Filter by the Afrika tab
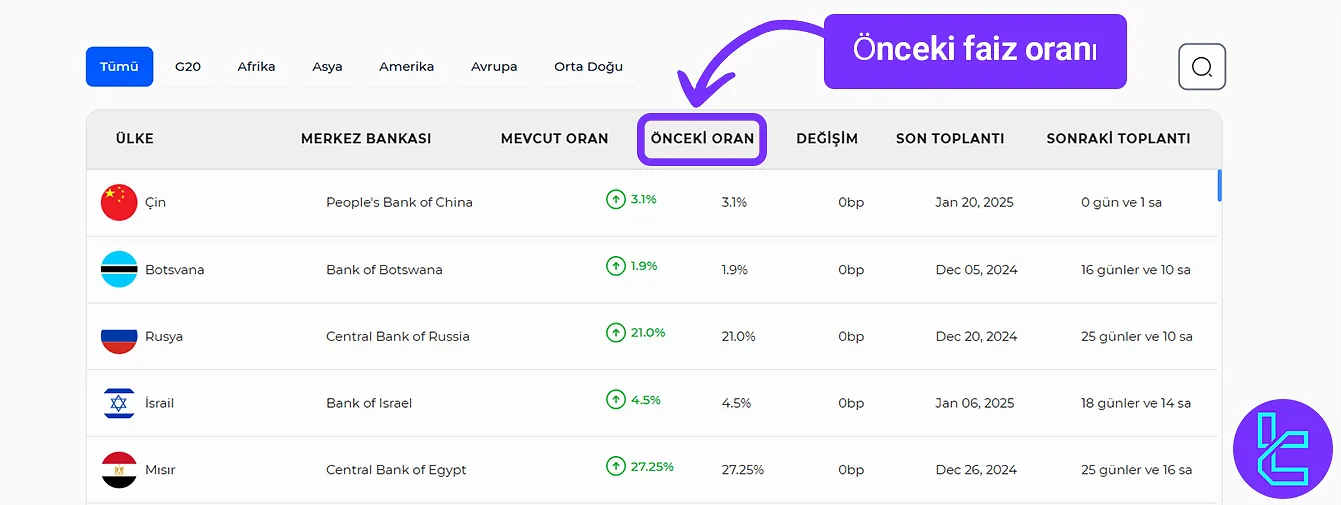The image size is (1341, 505). point(256,67)
